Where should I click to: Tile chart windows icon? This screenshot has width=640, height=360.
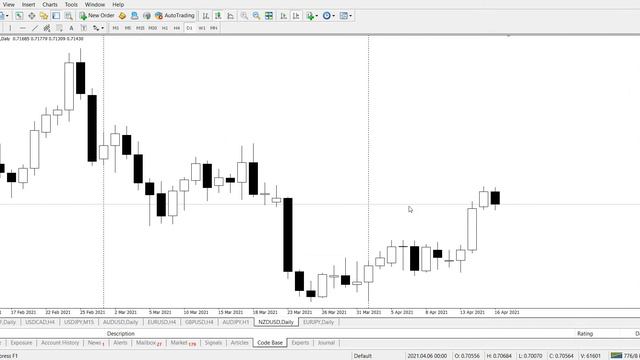[x=269, y=16]
